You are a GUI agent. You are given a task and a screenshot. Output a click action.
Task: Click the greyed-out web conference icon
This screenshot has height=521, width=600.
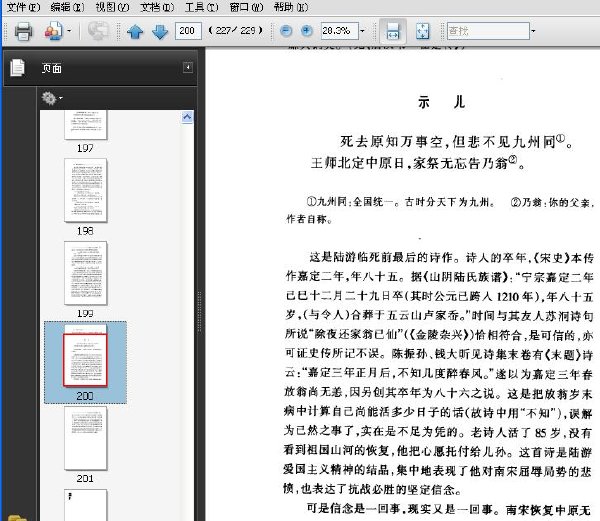coord(98,31)
